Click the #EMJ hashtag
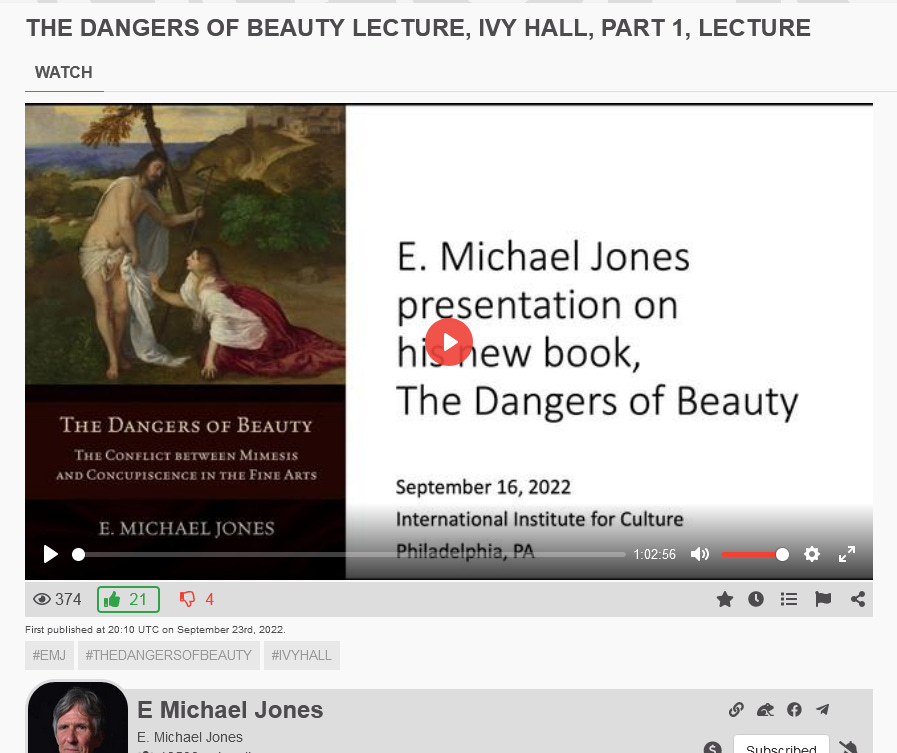Screen dimensions: 897x753 (49, 655)
